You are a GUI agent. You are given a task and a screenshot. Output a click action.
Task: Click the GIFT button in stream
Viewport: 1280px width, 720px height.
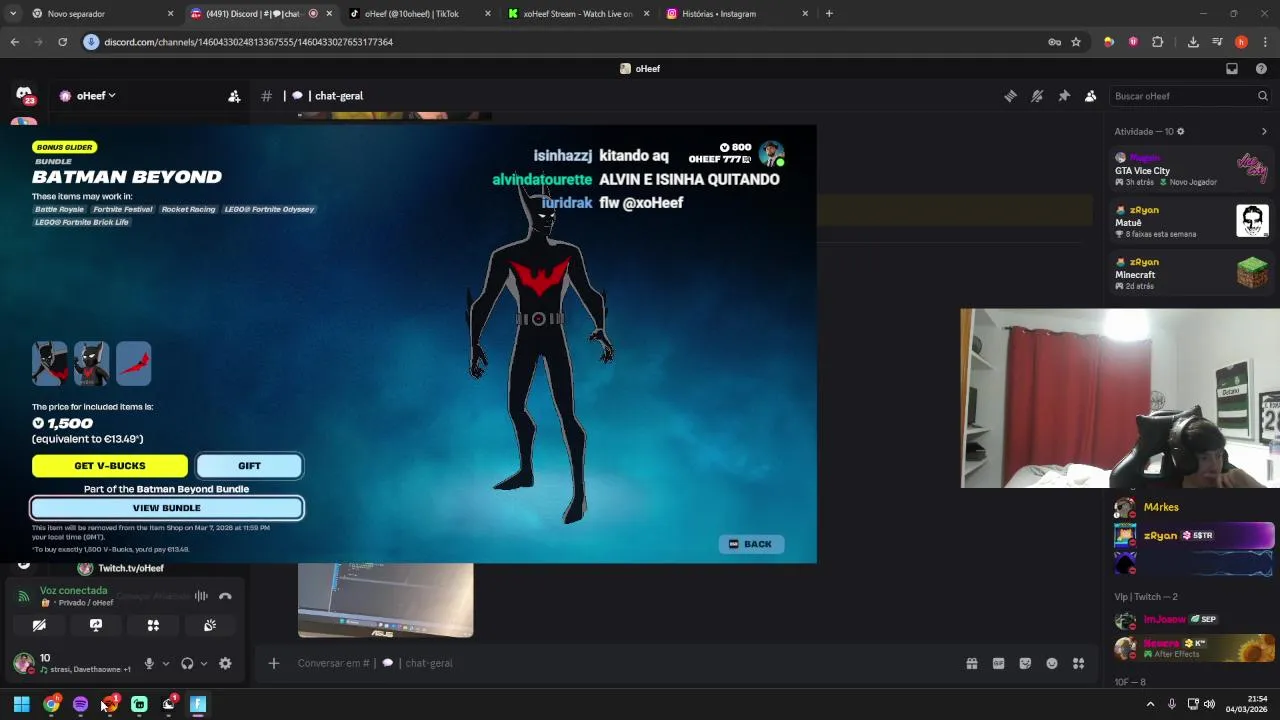[249, 466]
